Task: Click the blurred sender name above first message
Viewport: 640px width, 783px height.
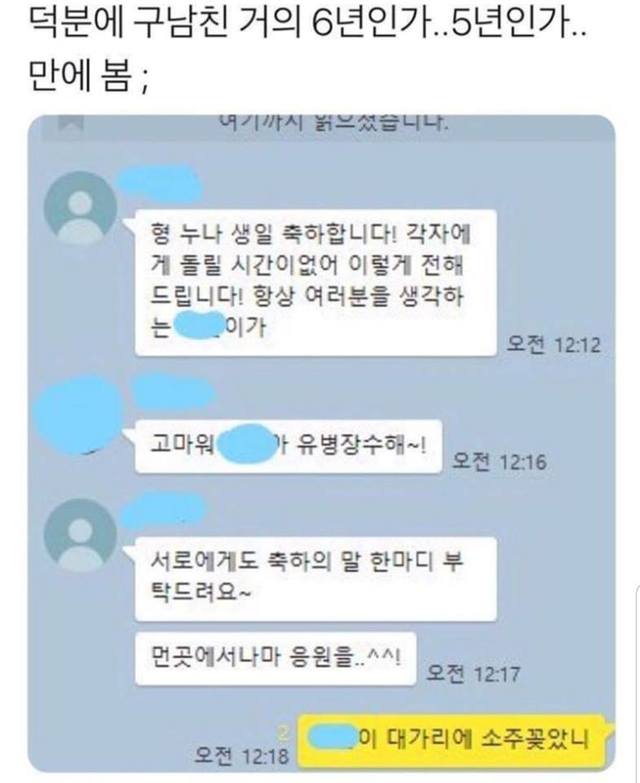Action: 161,184
